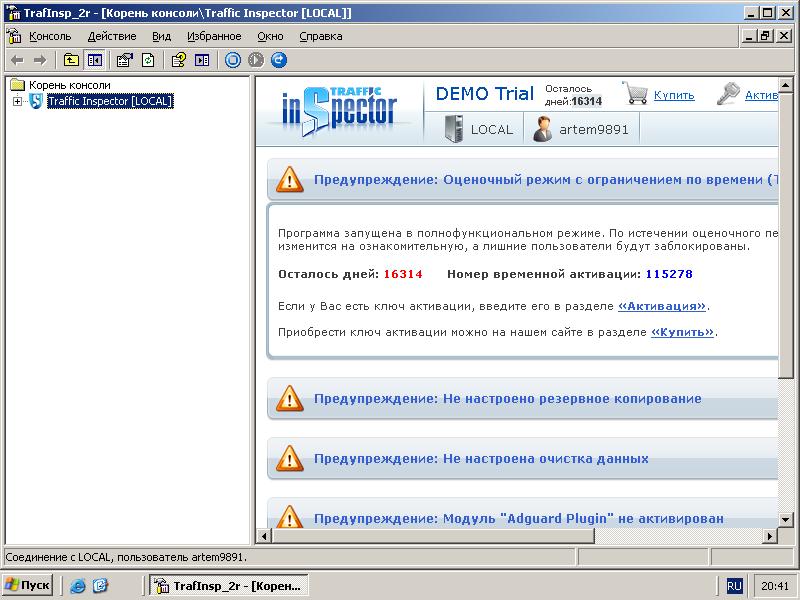This screenshot has height=600, width=800.
Task: Click the Traffic Inspector shield tree icon
Action: (36, 101)
